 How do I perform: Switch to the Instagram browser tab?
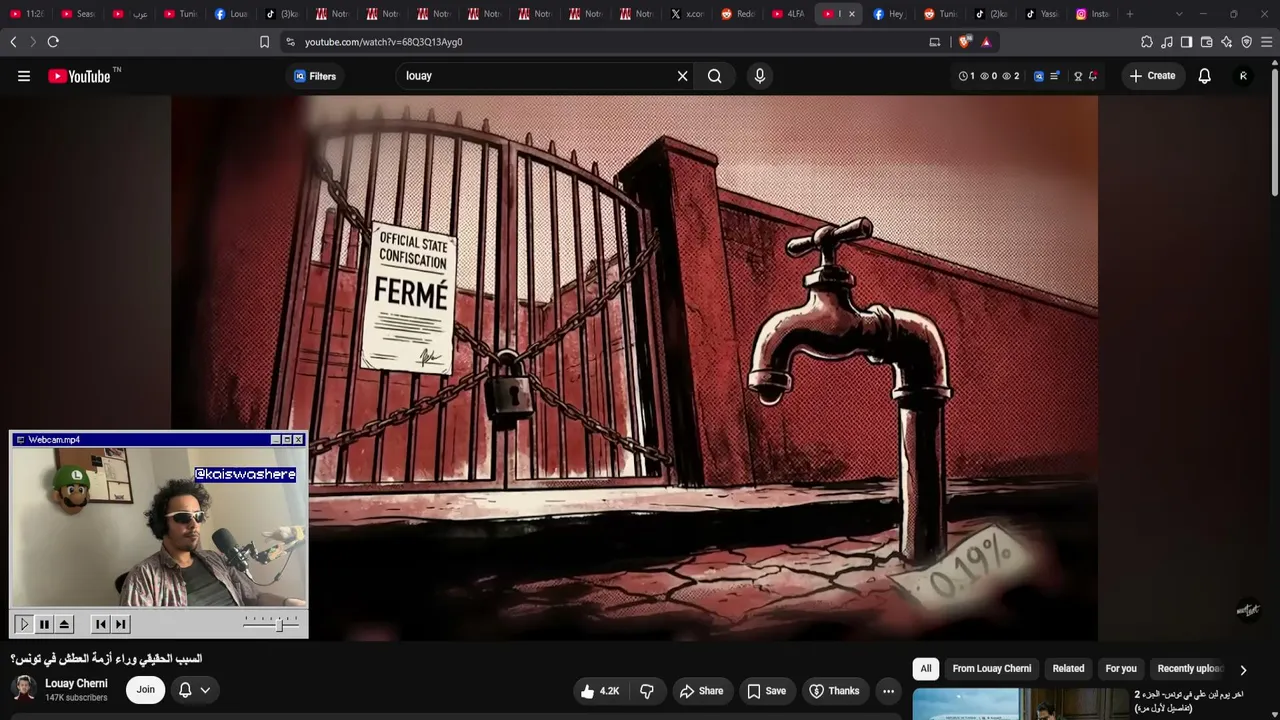coord(1092,14)
